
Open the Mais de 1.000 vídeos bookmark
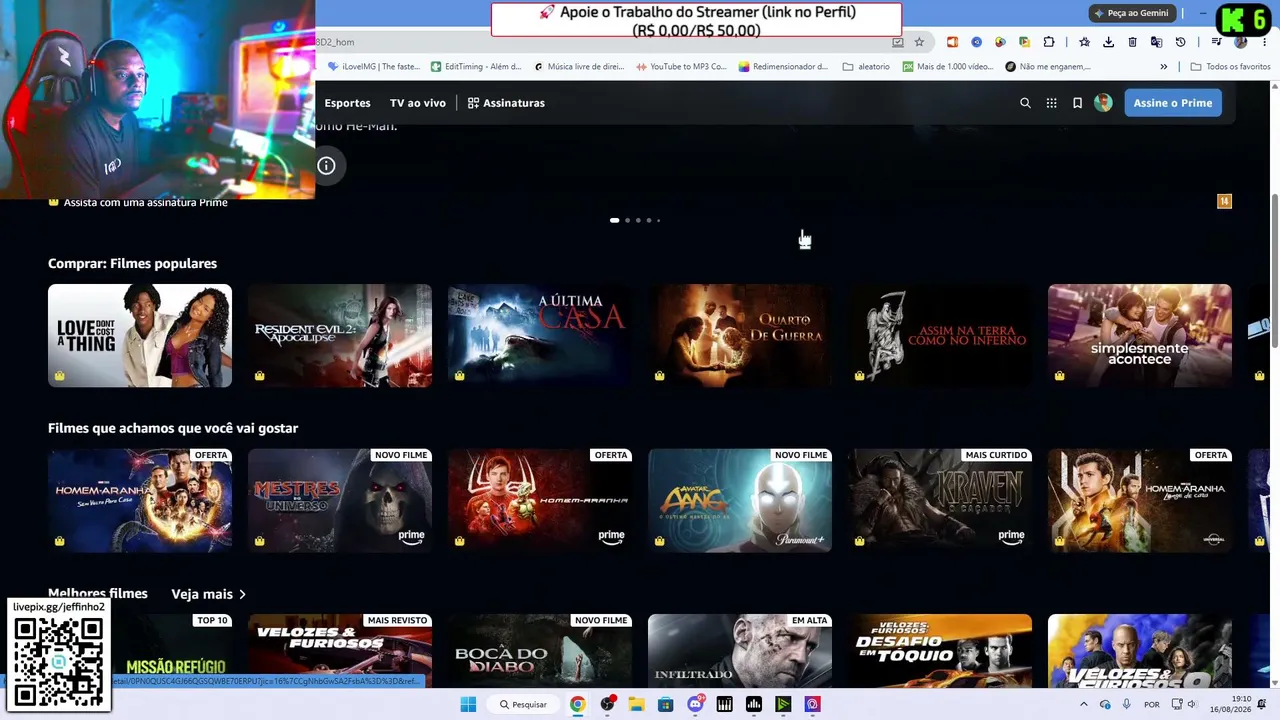tap(948, 67)
